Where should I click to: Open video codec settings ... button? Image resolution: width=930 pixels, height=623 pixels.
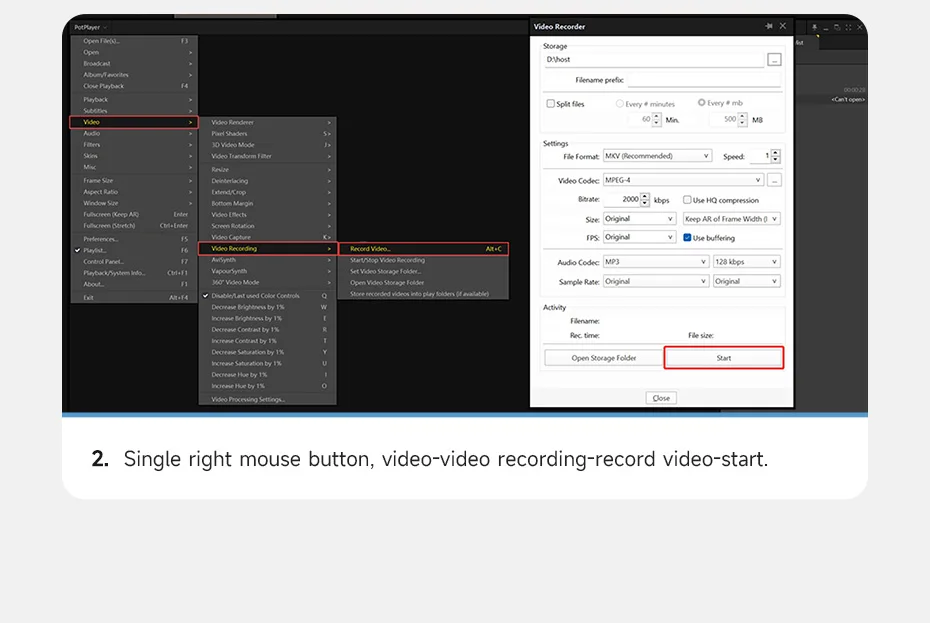click(x=774, y=180)
